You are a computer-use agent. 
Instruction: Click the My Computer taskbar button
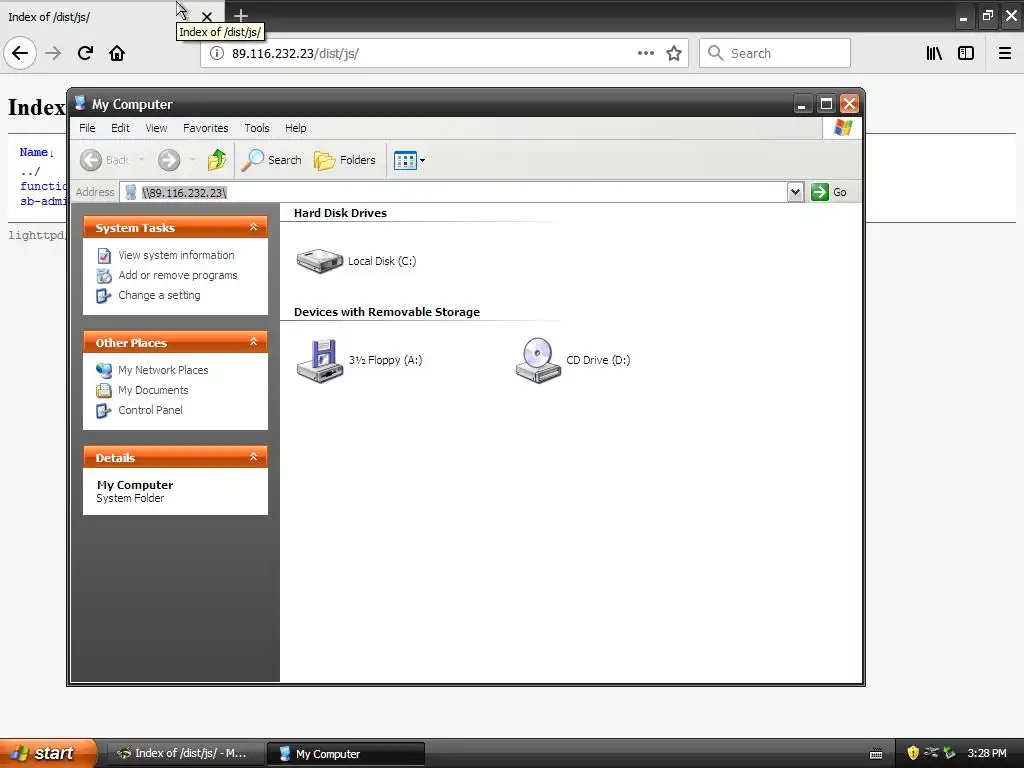pos(345,754)
